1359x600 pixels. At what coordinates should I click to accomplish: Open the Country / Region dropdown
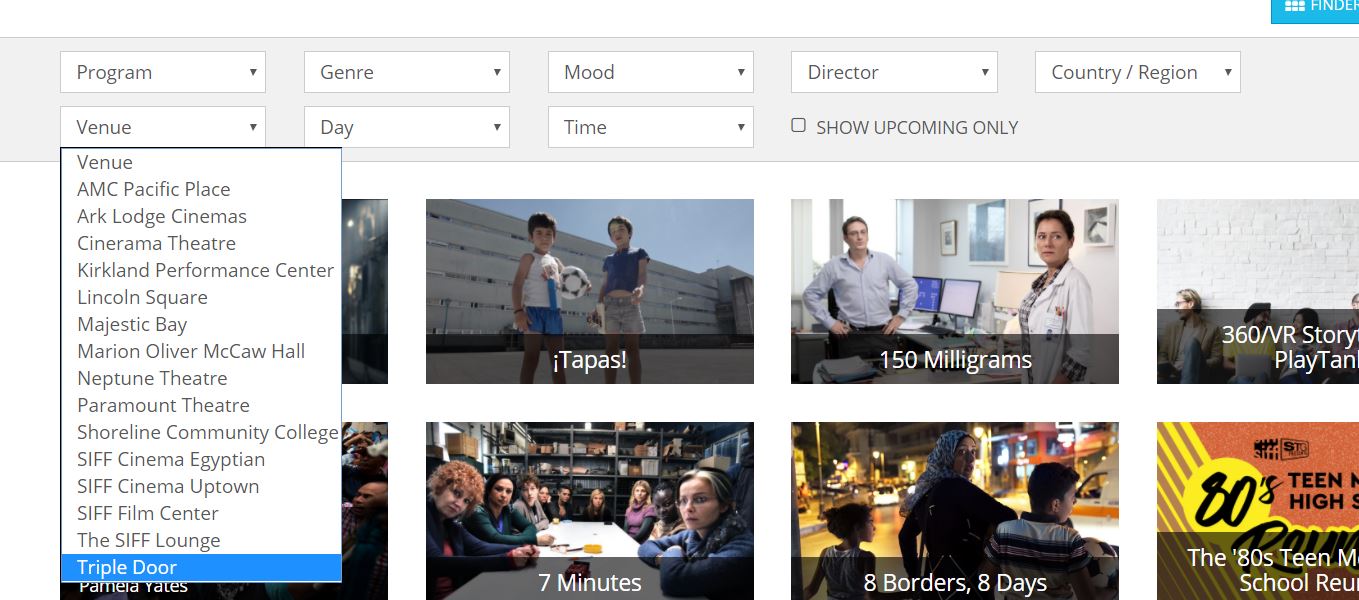point(1138,72)
